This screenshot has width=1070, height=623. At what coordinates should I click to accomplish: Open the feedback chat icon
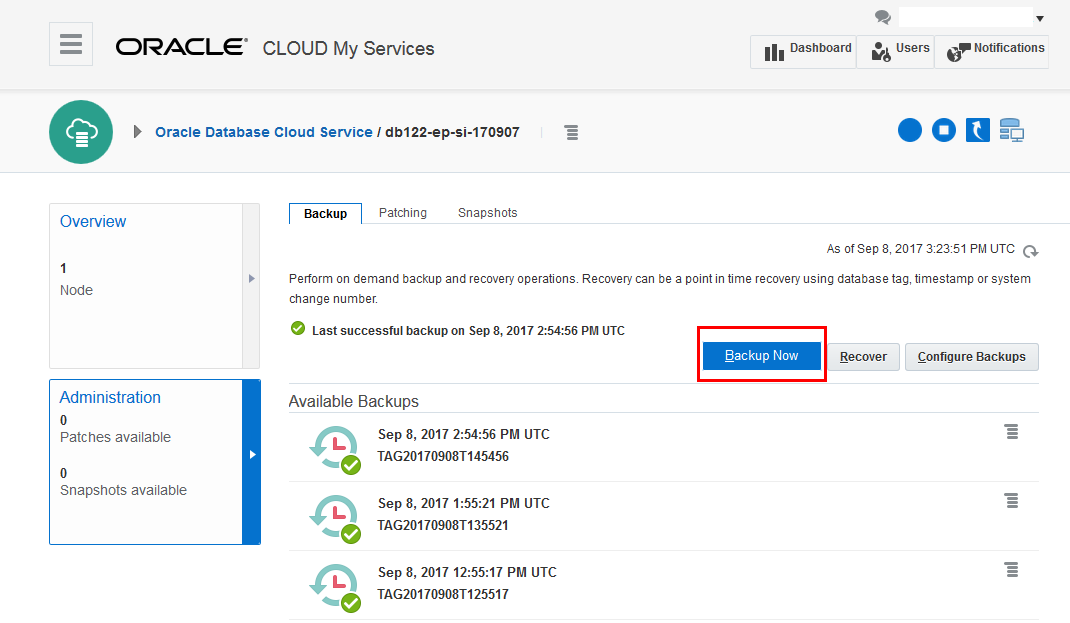click(881, 18)
